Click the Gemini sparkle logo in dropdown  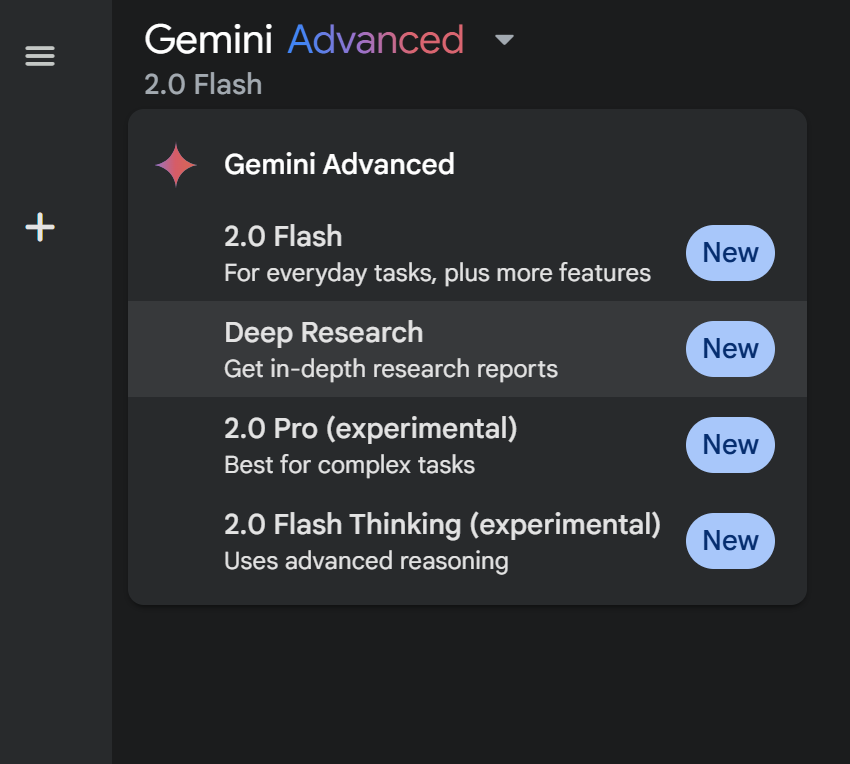176,165
